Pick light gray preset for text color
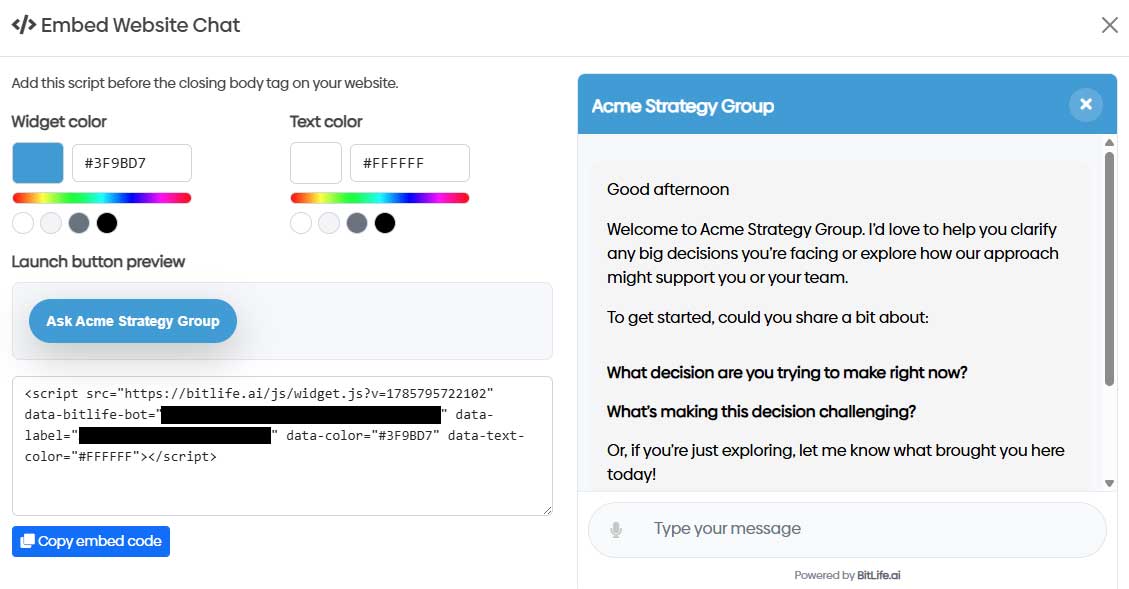This screenshot has width=1129, height=589. click(329, 223)
